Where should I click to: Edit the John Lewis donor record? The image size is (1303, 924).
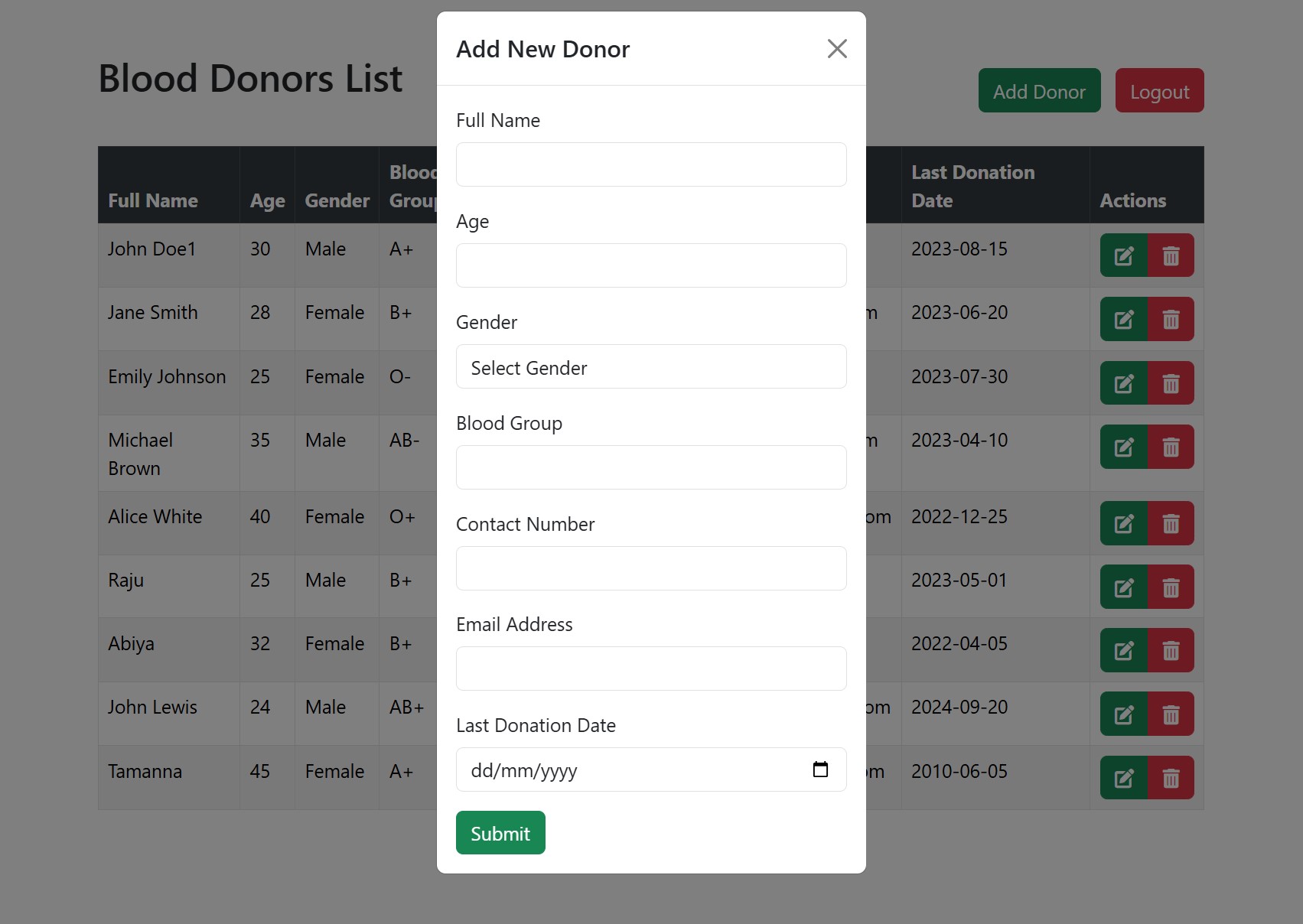point(1123,714)
